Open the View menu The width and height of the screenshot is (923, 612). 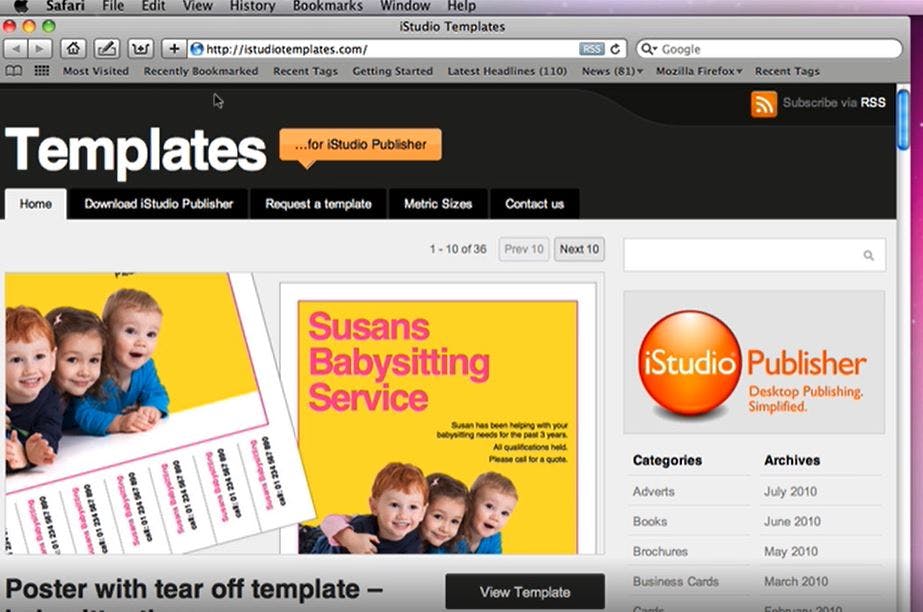click(197, 6)
